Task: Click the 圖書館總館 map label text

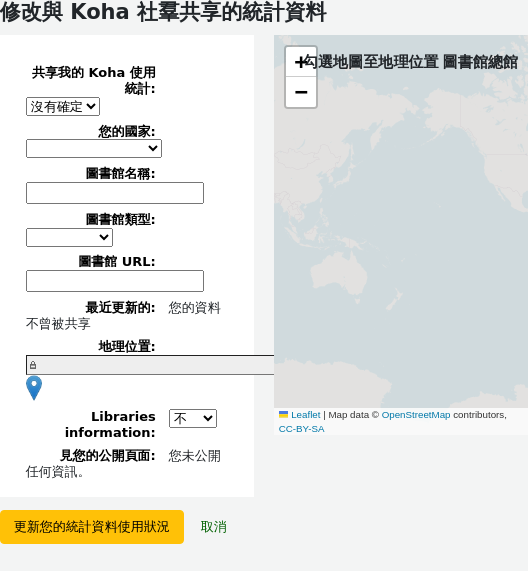Action: (x=480, y=62)
